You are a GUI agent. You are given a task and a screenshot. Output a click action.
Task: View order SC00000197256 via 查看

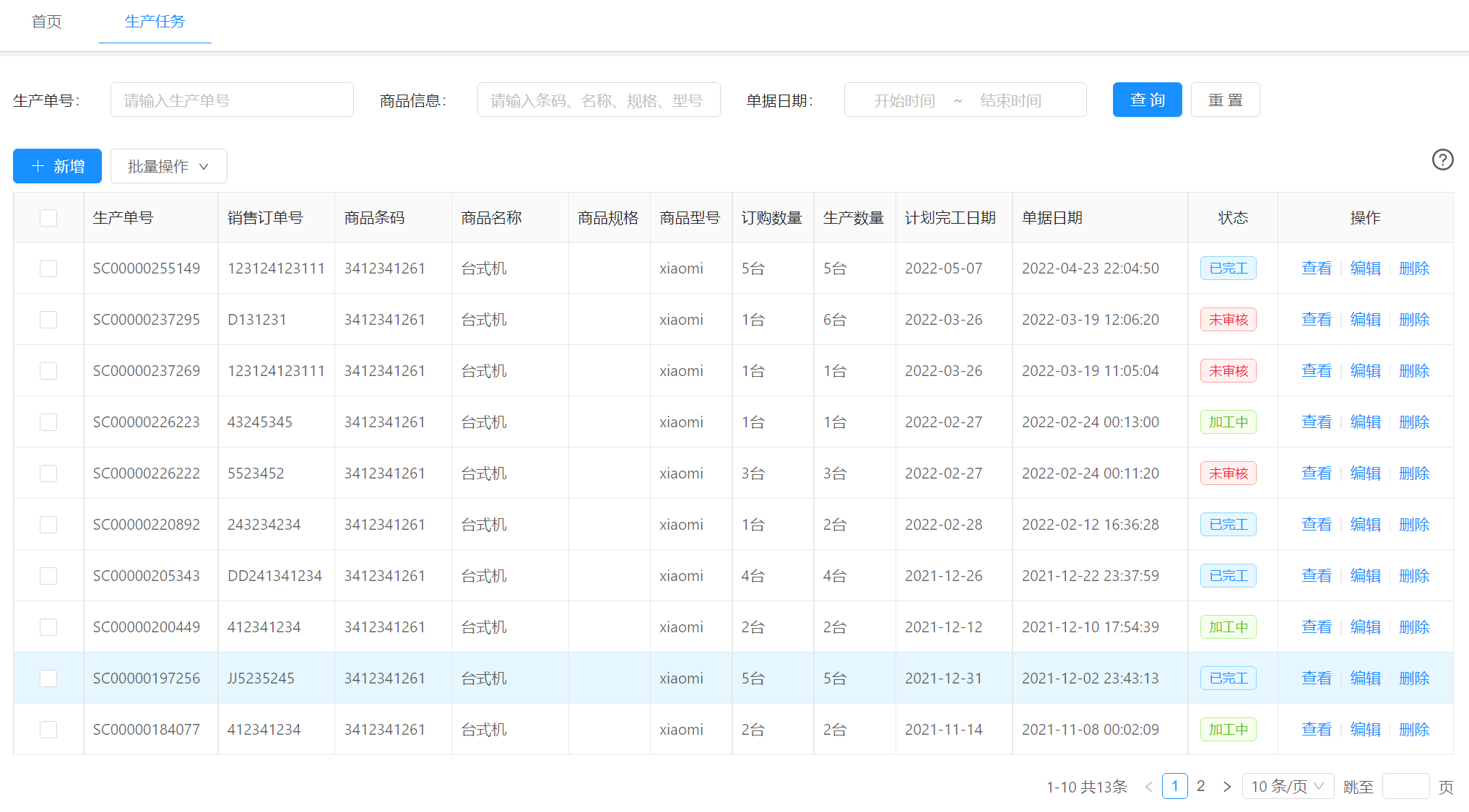click(1316, 678)
